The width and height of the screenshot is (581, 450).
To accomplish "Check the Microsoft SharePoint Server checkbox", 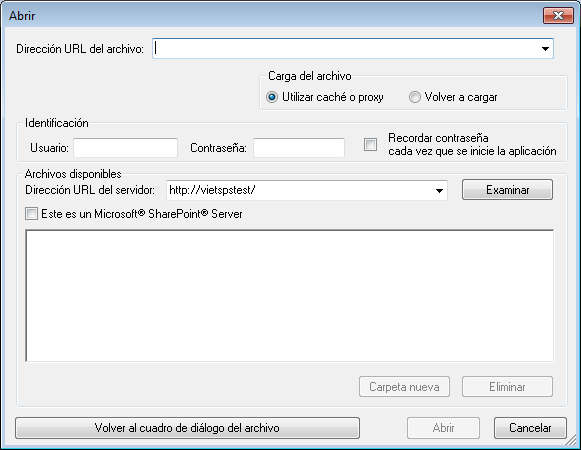I will (x=31, y=214).
